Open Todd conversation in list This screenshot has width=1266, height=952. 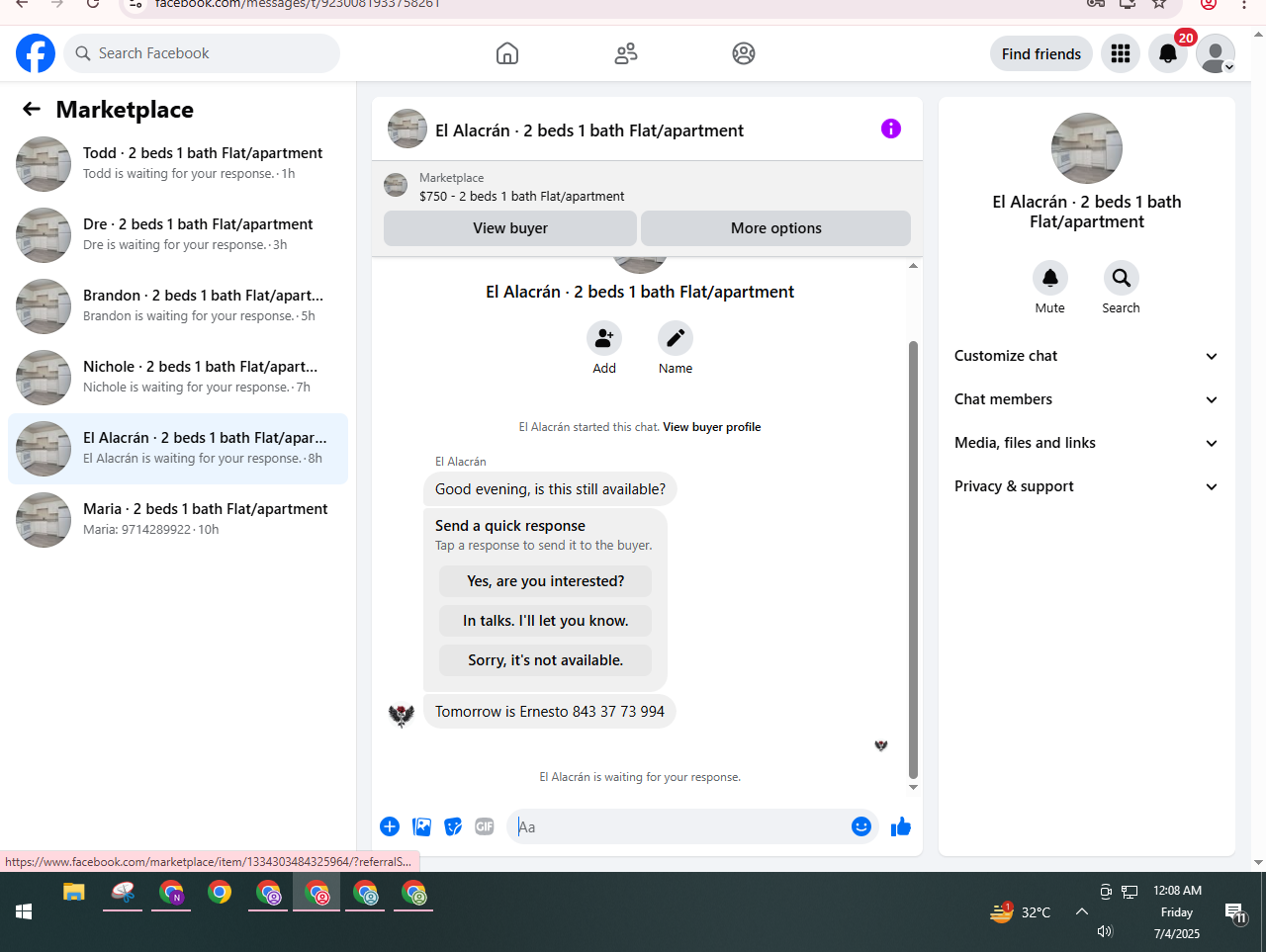[178, 164]
